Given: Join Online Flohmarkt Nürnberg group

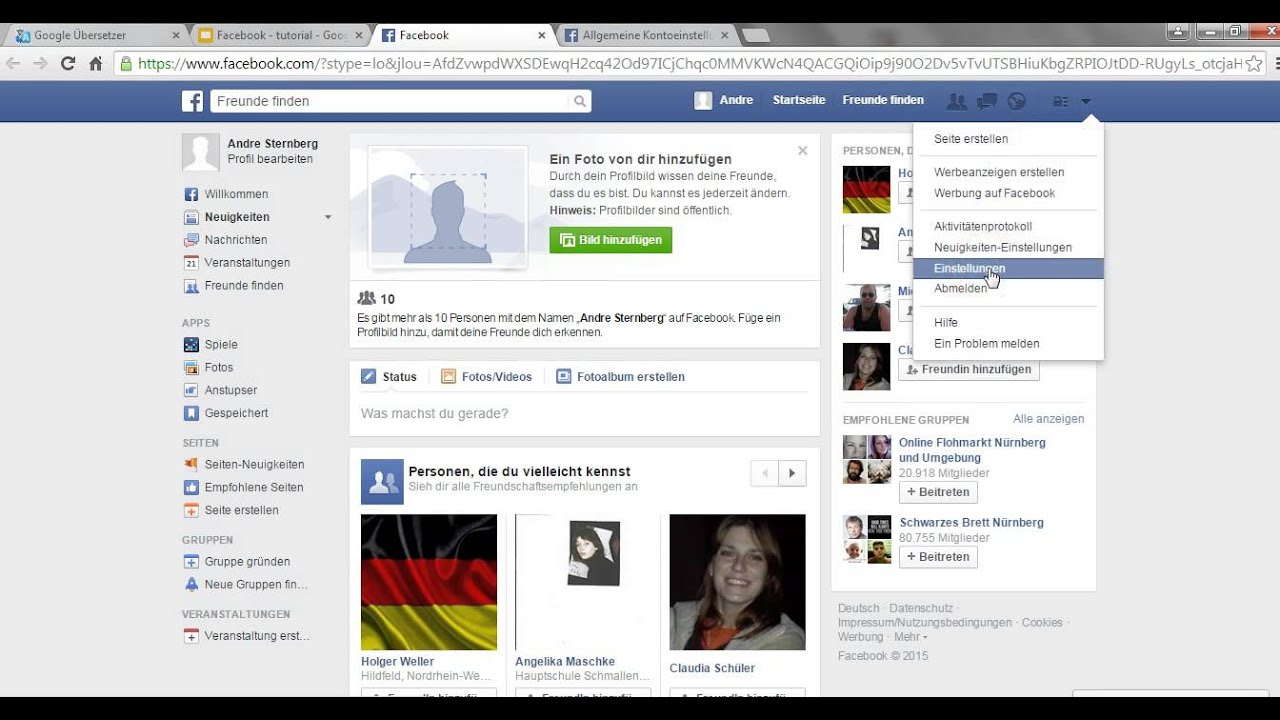Looking at the screenshot, I should click(x=938, y=492).
